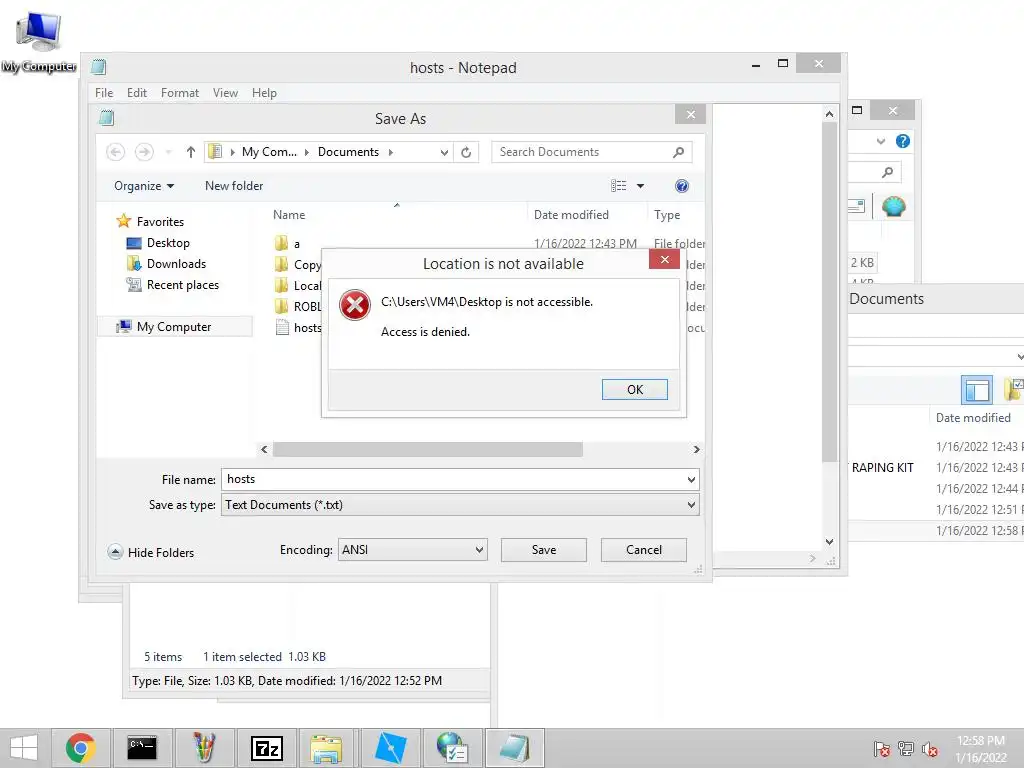Click the search magnifier icon in Save As
This screenshot has height=768, width=1024.
pyautogui.click(x=679, y=152)
